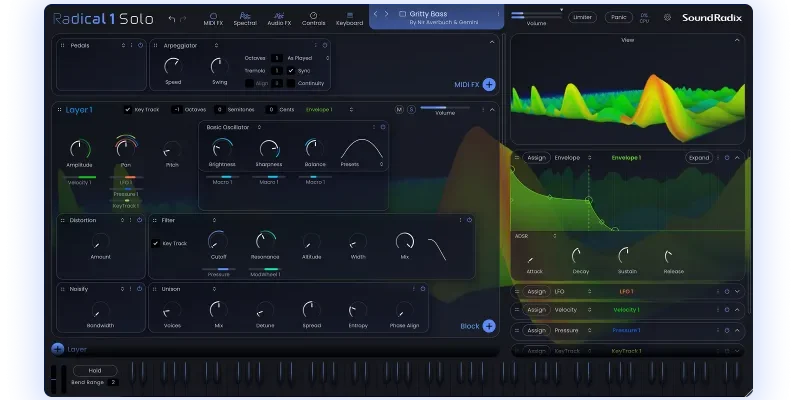Collapse the Layer 1 section chevron
The image size is (796, 400).
[491, 110]
